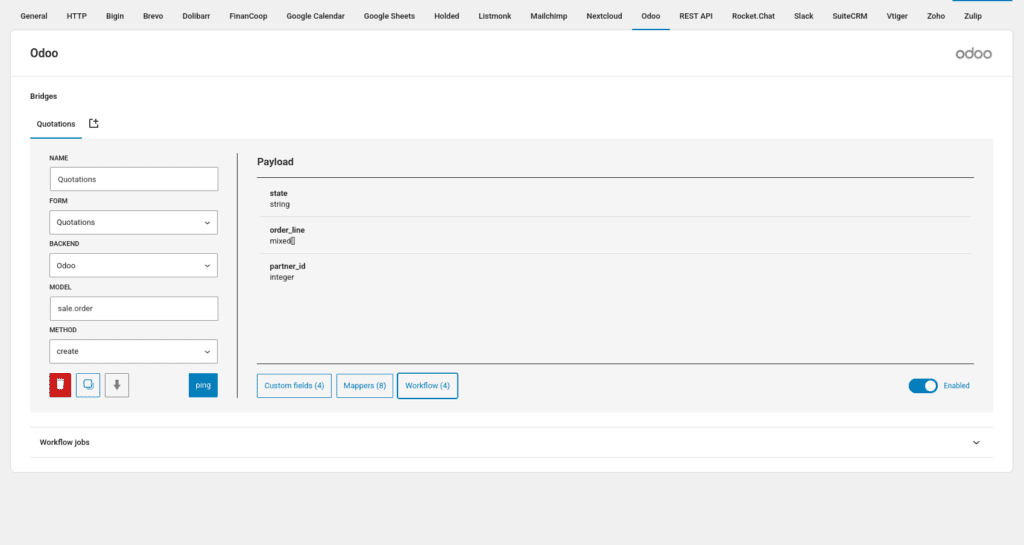Screen dimensions: 1024x545
Task: Open Workflow (4)
Action: coord(427,386)
